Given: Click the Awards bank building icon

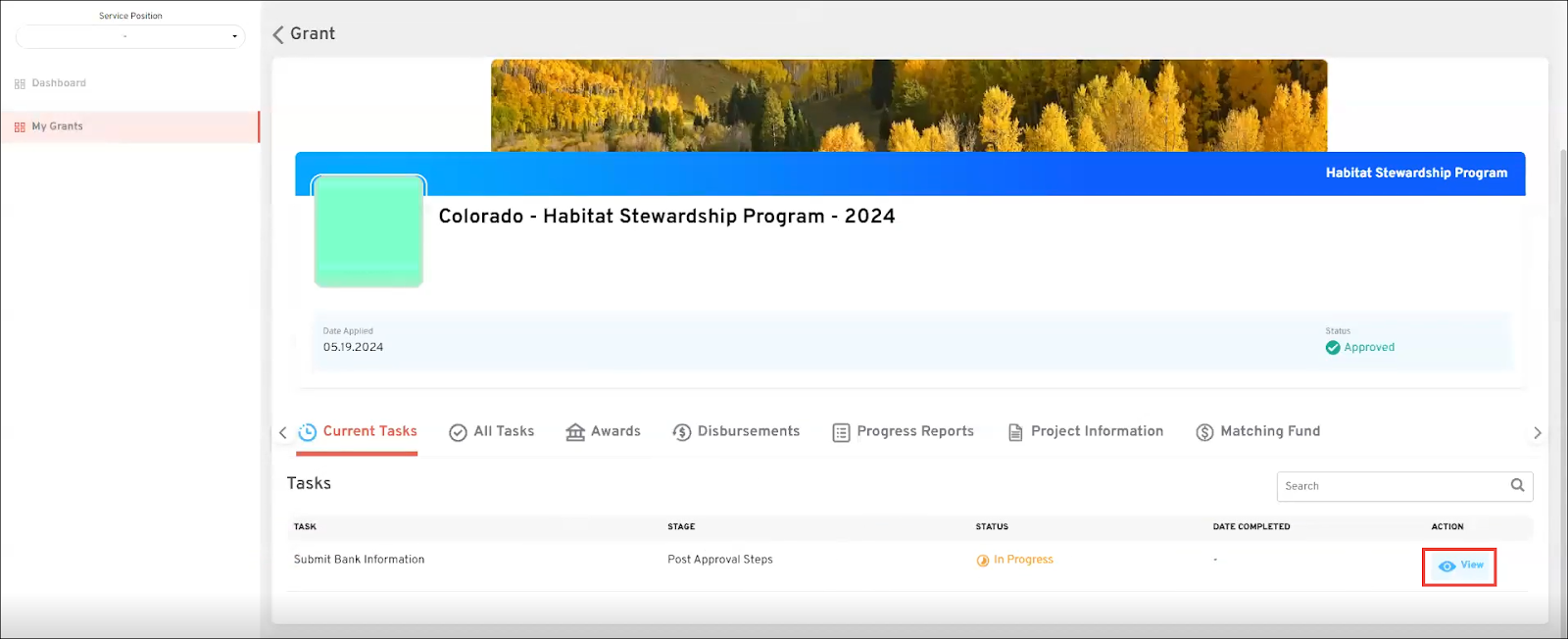Looking at the screenshot, I should point(575,432).
